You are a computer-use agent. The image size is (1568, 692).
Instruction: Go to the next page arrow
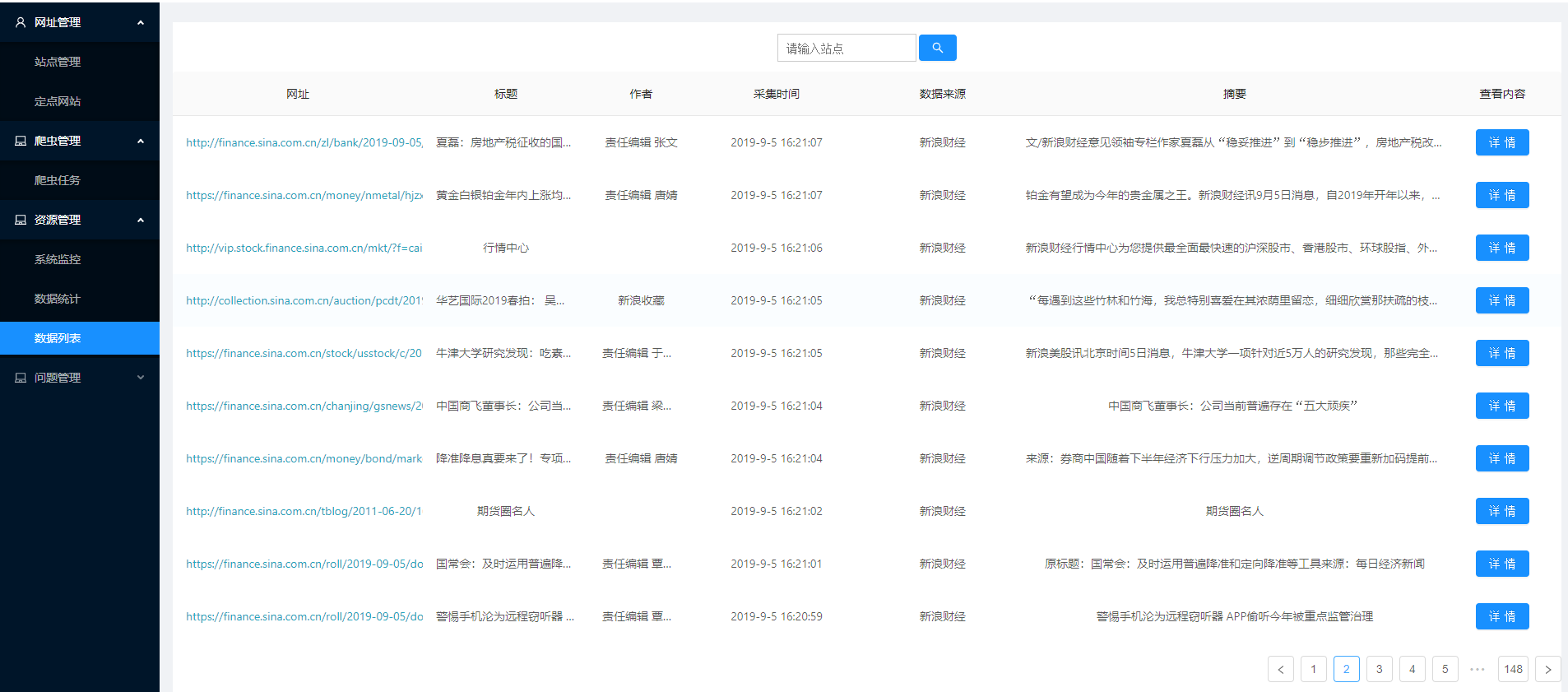point(1548,669)
